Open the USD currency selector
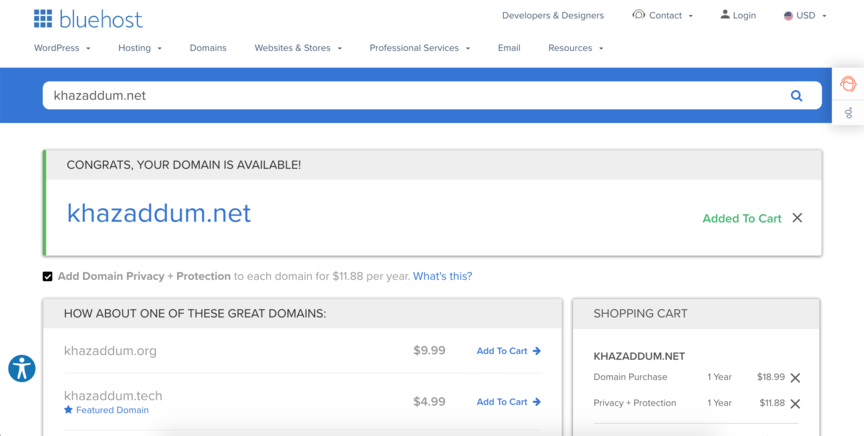 tap(805, 16)
